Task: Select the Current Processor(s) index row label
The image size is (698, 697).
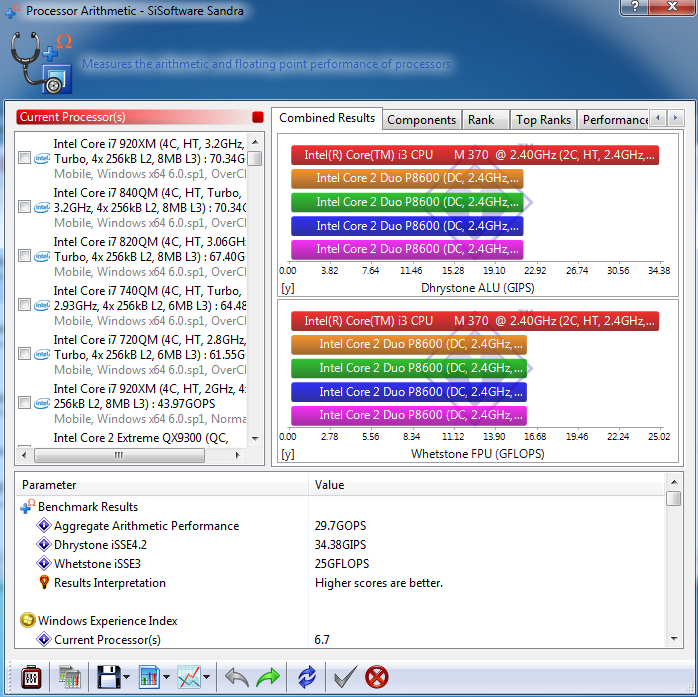Action: click(x=107, y=640)
